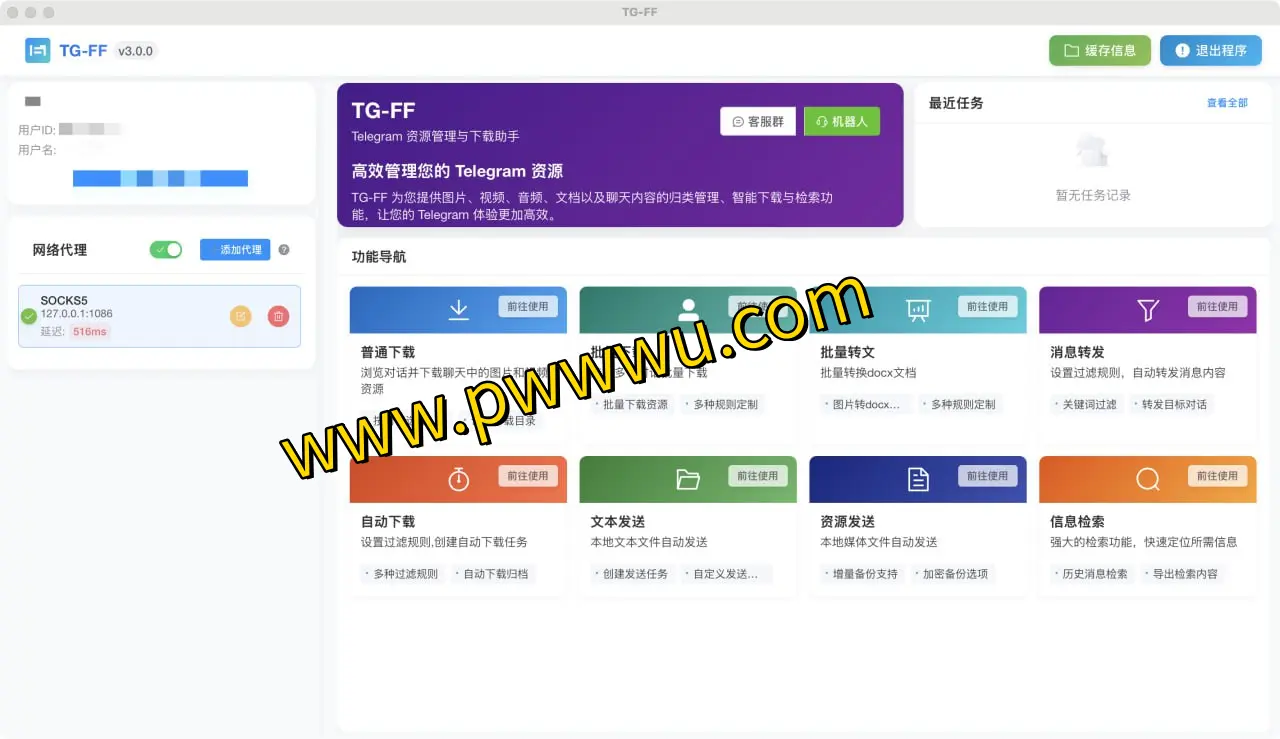Open 缓存信息 from the top bar
1280x739 pixels.
point(1099,51)
